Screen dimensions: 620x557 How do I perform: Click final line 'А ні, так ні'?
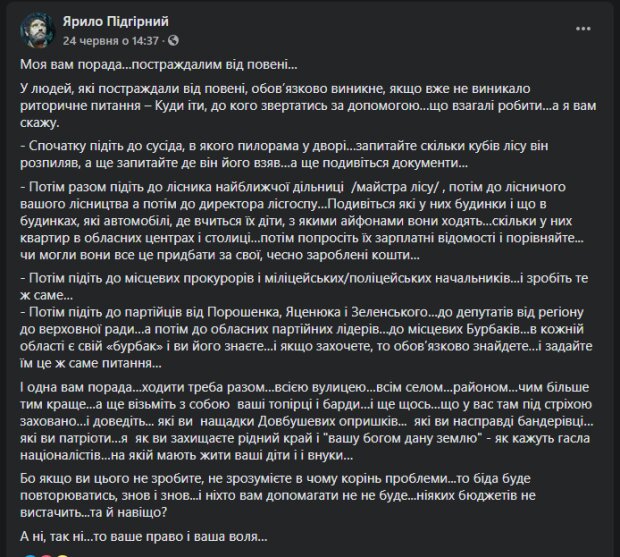tap(144, 536)
